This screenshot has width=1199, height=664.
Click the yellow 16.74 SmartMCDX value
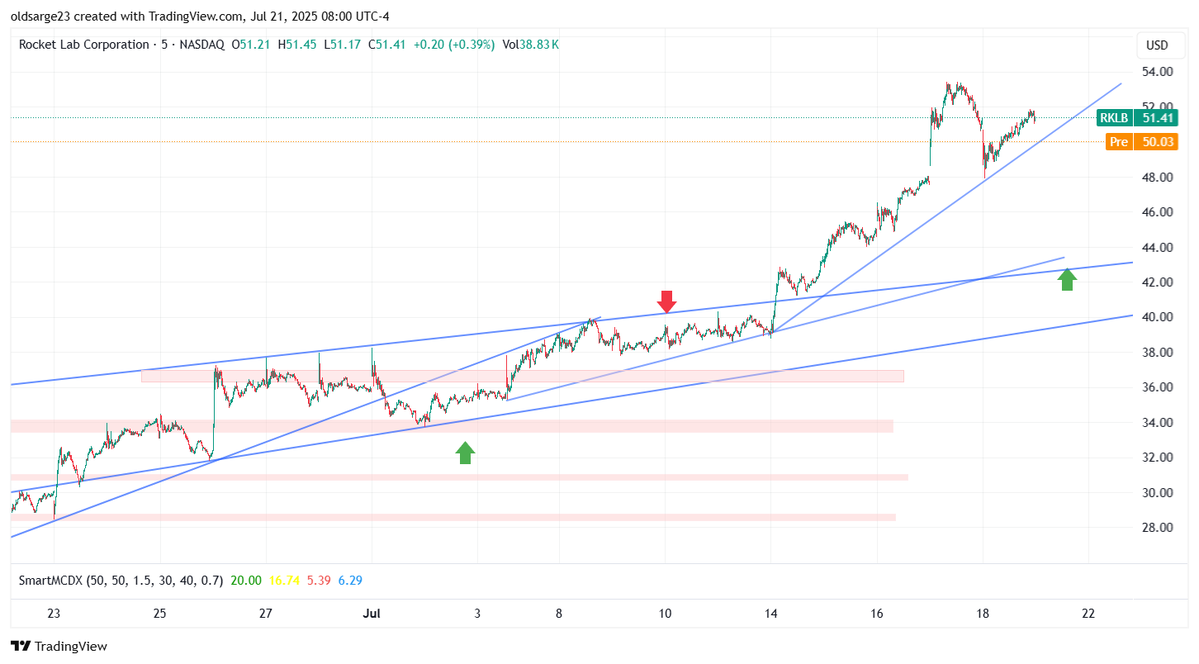click(x=284, y=581)
